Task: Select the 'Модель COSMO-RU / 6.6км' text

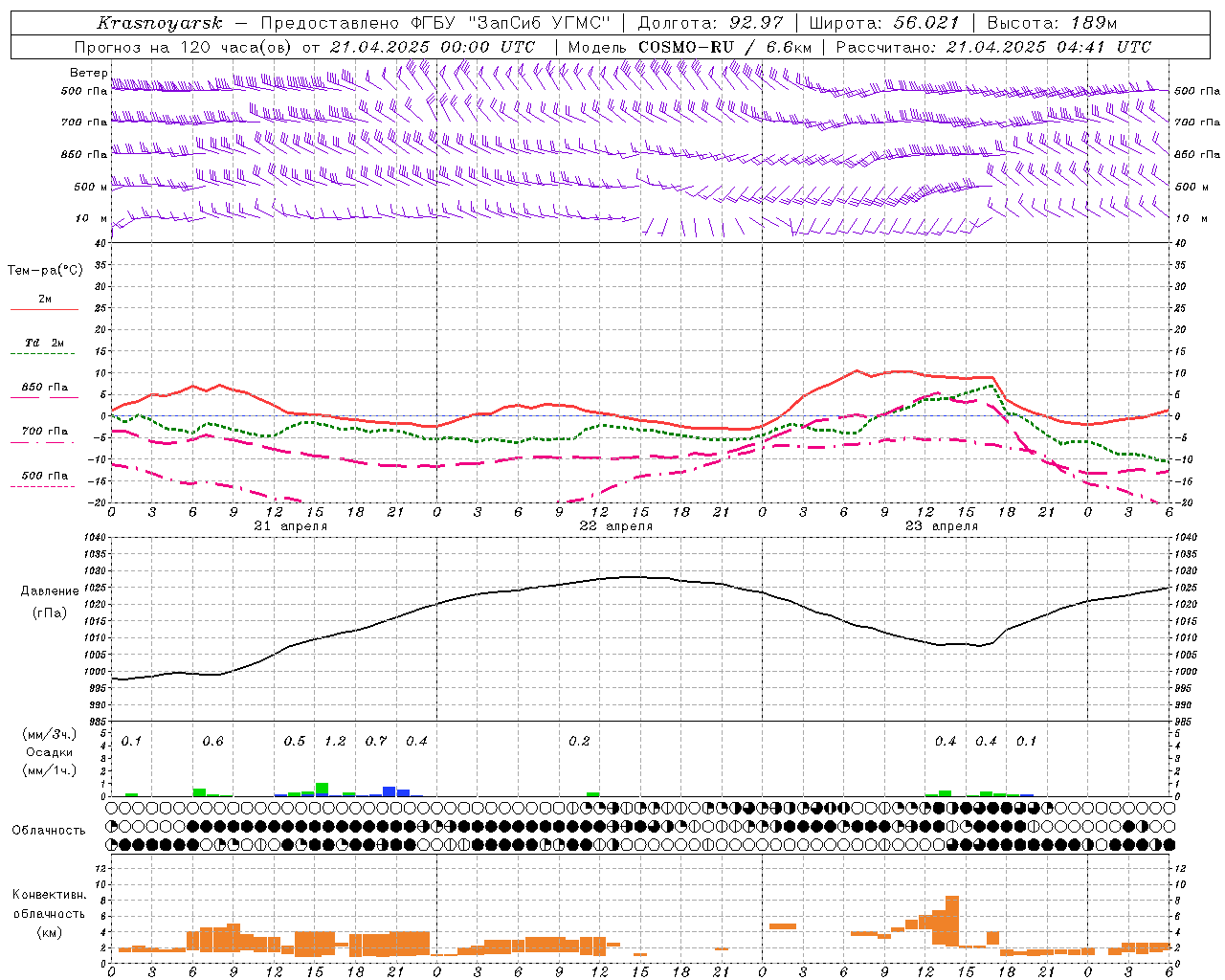Action: (690, 47)
